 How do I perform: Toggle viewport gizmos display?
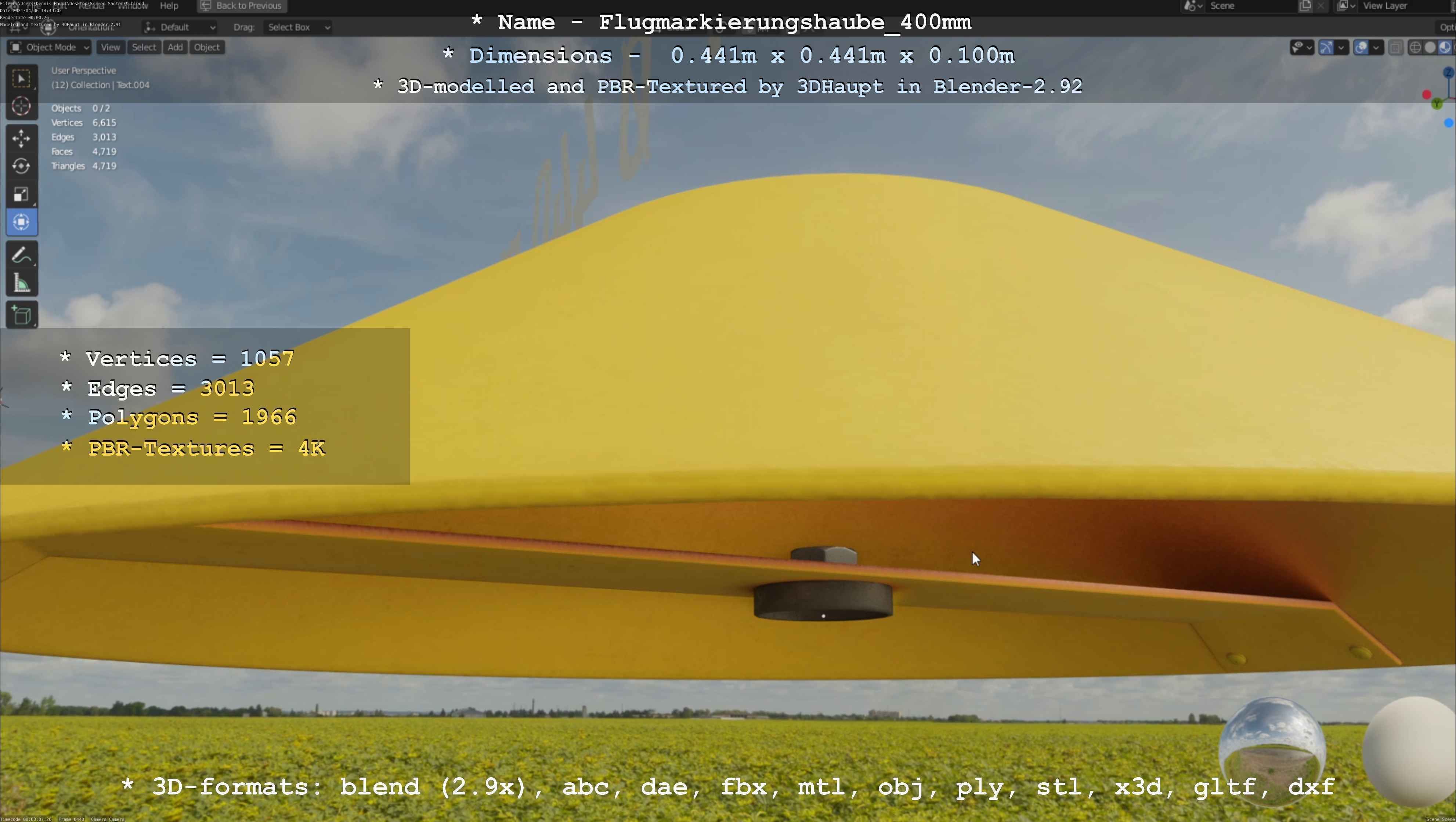[x=1326, y=47]
